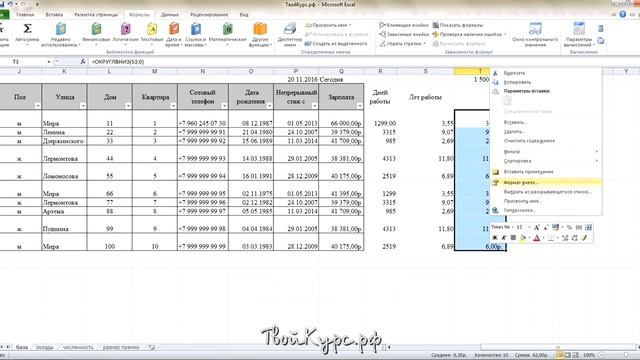Viewport: 640px width, 360px height.
Task: Click Borders button in the mini toolbar
Action: [x=551, y=238]
